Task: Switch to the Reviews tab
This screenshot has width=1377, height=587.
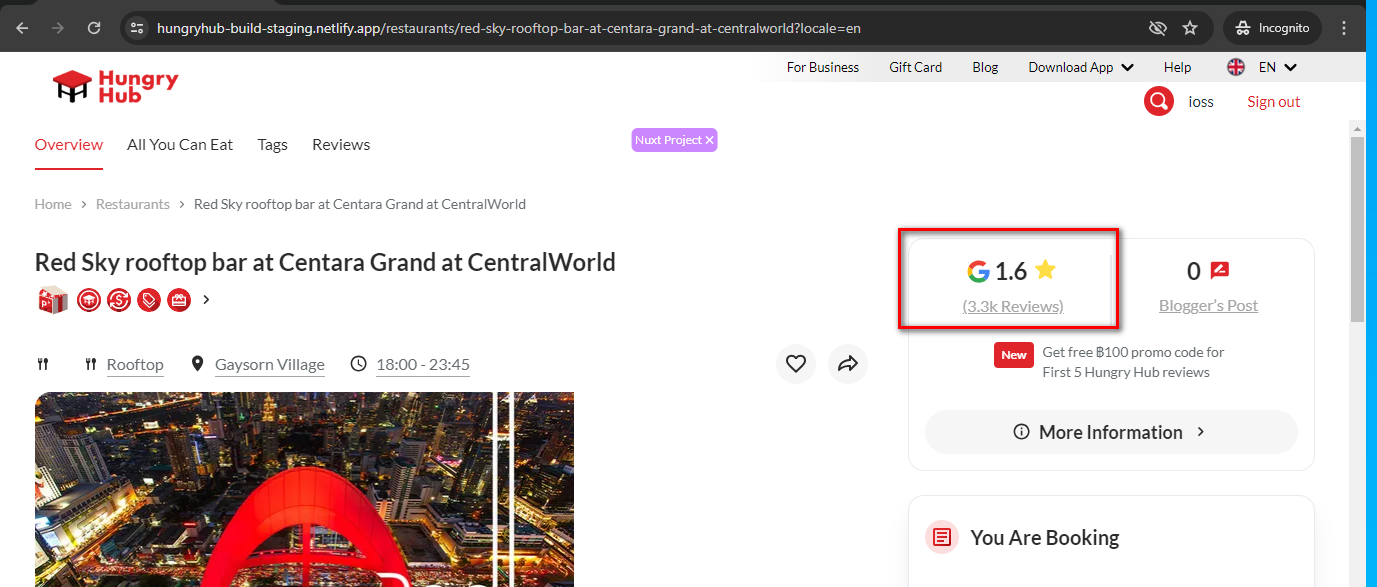Action: (341, 144)
